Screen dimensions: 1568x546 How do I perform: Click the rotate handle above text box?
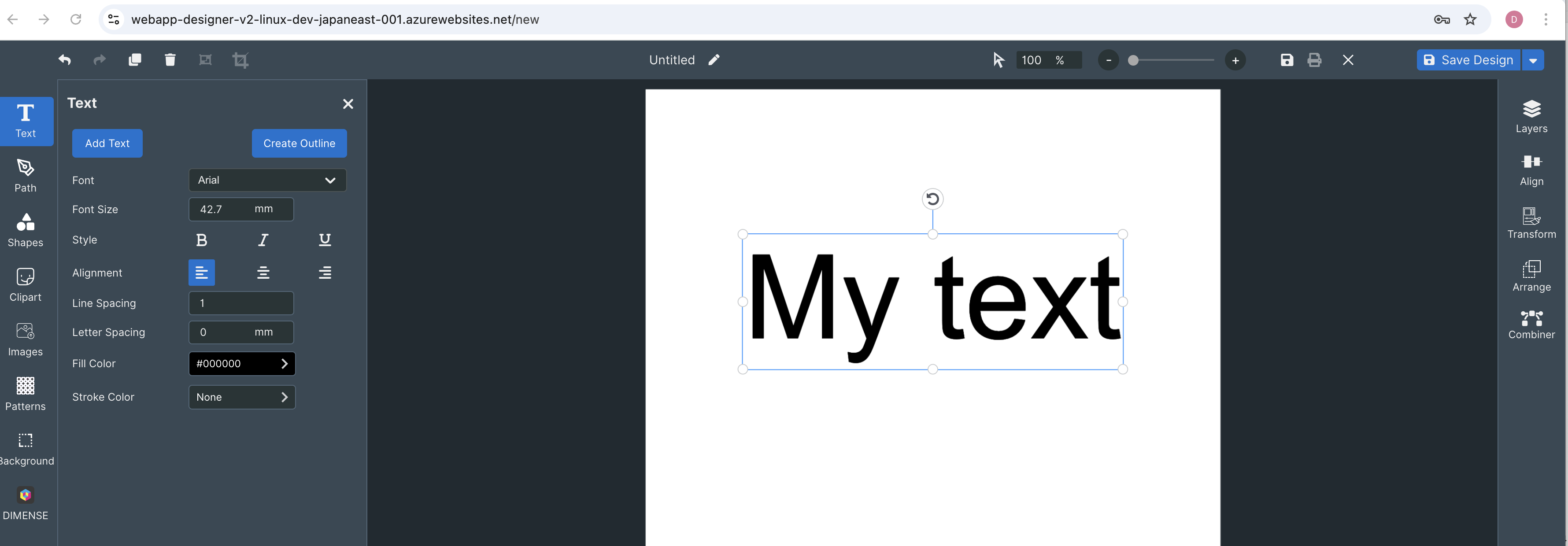tap(932, 199)
